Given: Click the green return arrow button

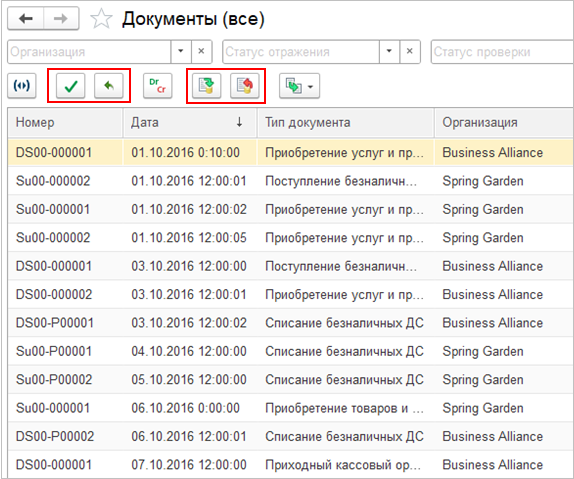Looking at the screenshot, I should [x=109, y=86].
